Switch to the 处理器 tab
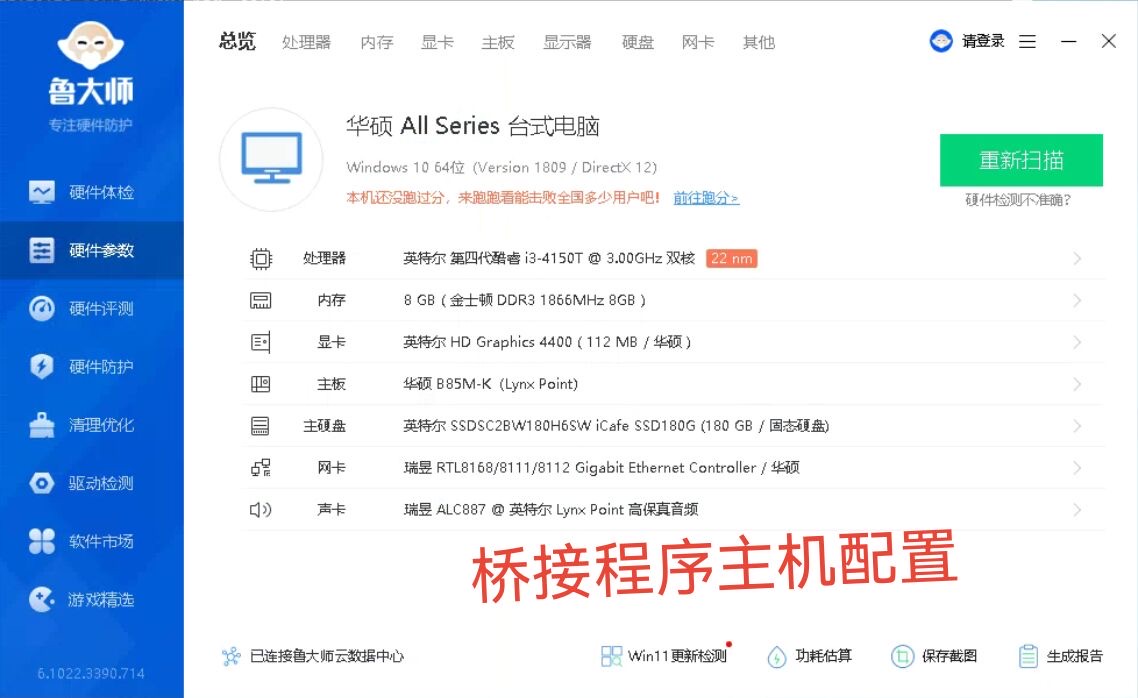Screen dimensions: 1138x698 tap(306, 42)
